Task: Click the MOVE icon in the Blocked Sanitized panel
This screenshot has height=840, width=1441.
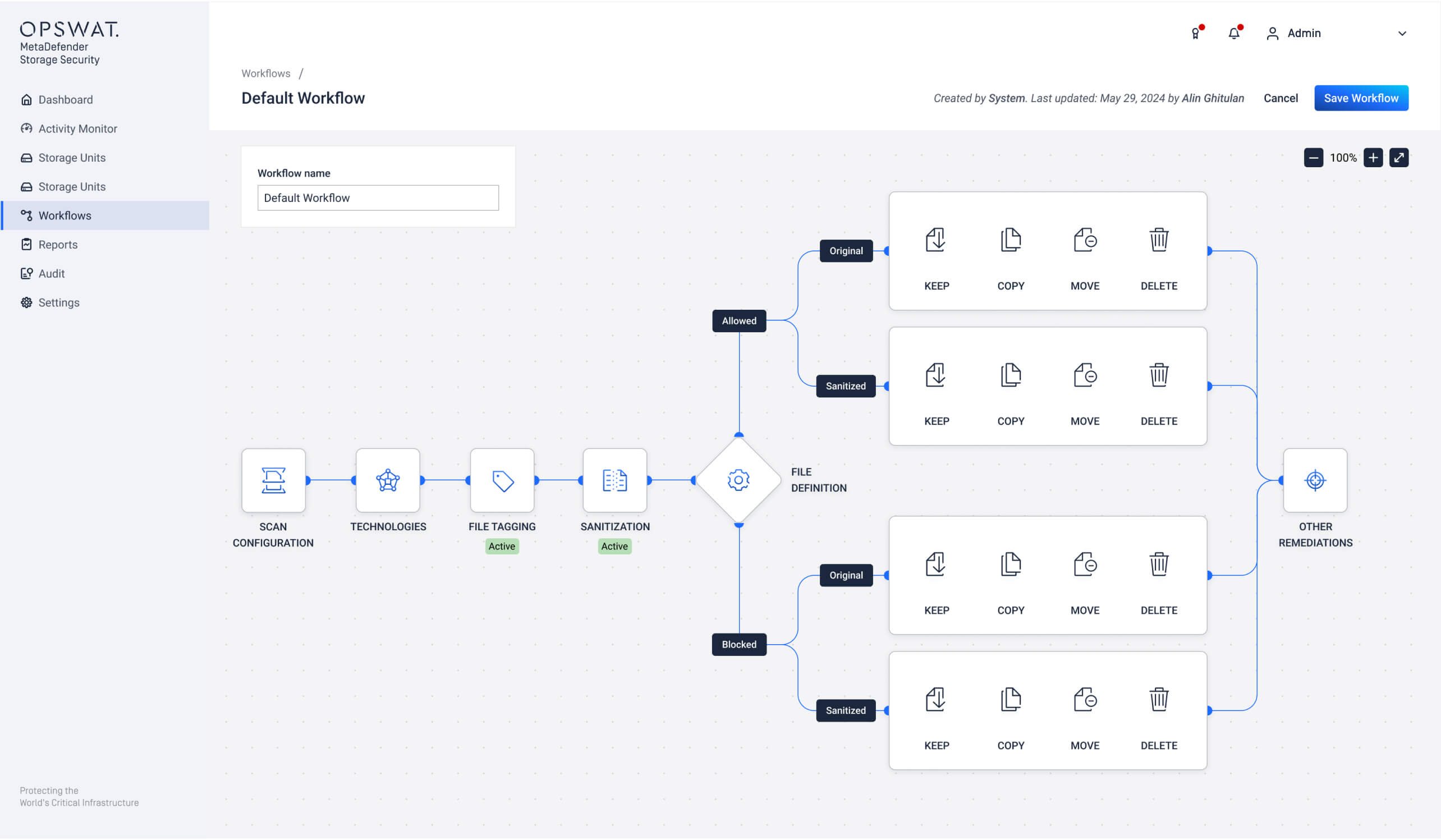Action: pyautogui.click(x=1084, y=699)
